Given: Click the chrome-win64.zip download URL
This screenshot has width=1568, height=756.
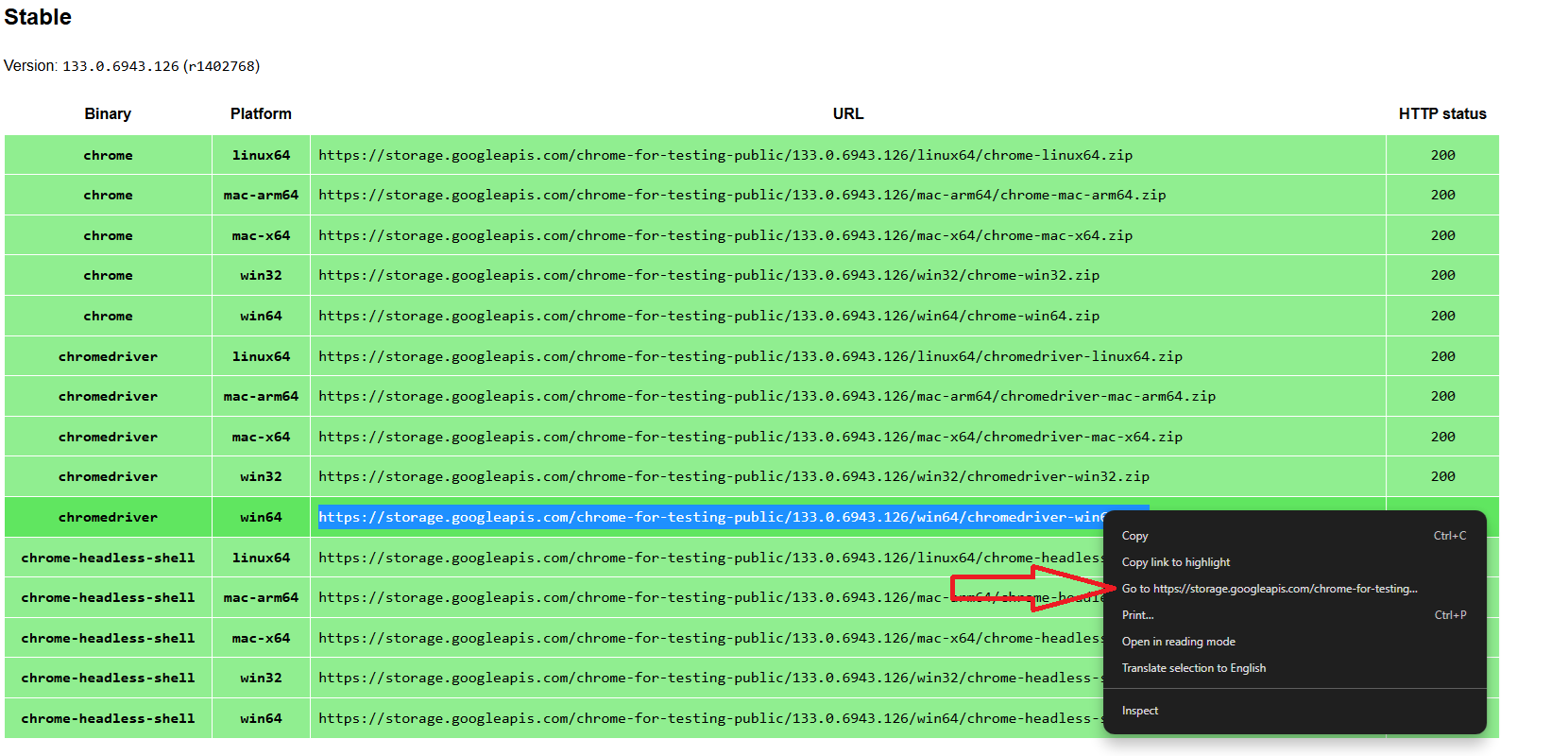Looking at the screenshot, I should (708, 317).
